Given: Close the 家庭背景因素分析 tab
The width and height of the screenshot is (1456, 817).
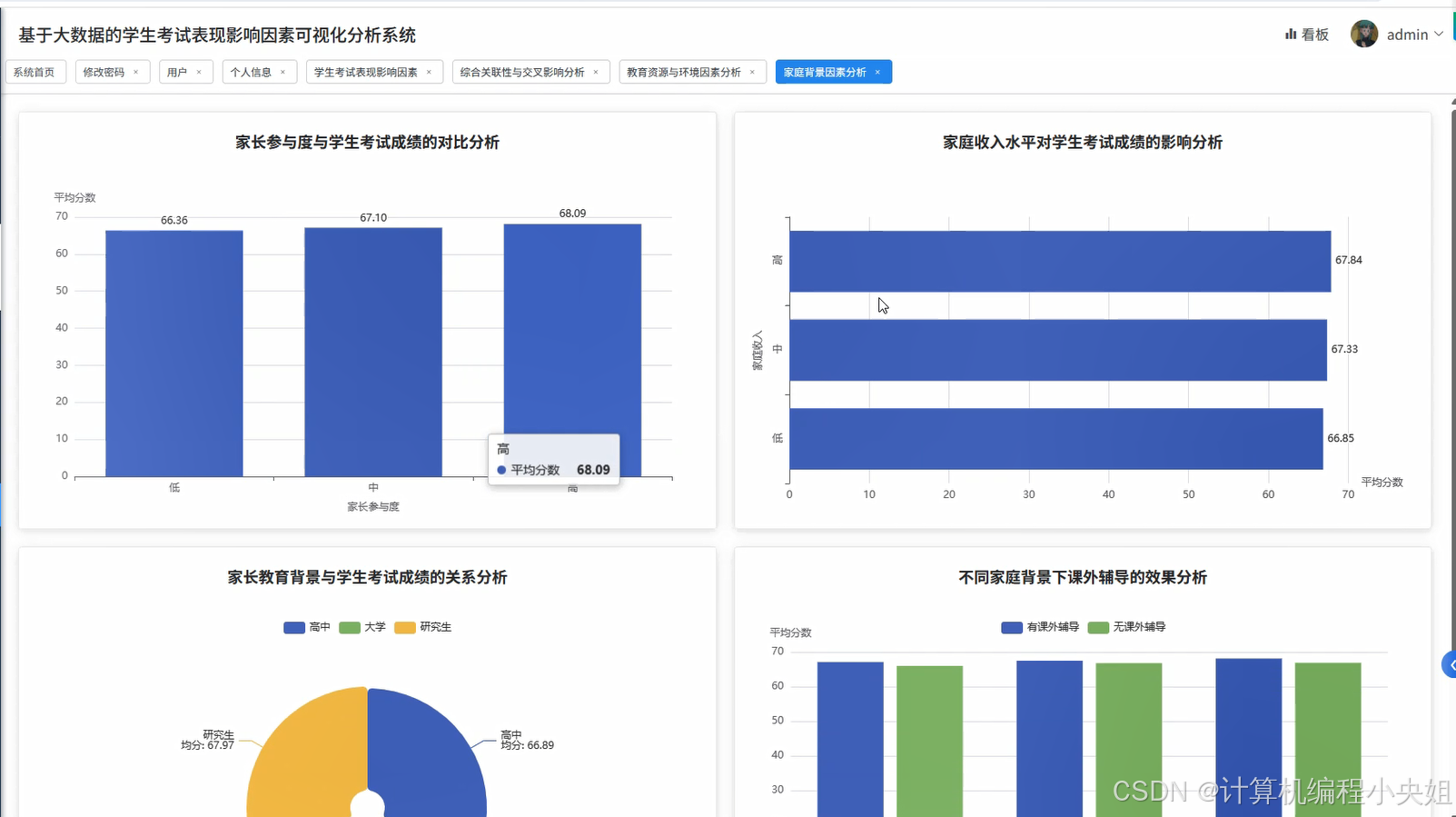Looking at the screenshot, I should click(x=877, y=72).
